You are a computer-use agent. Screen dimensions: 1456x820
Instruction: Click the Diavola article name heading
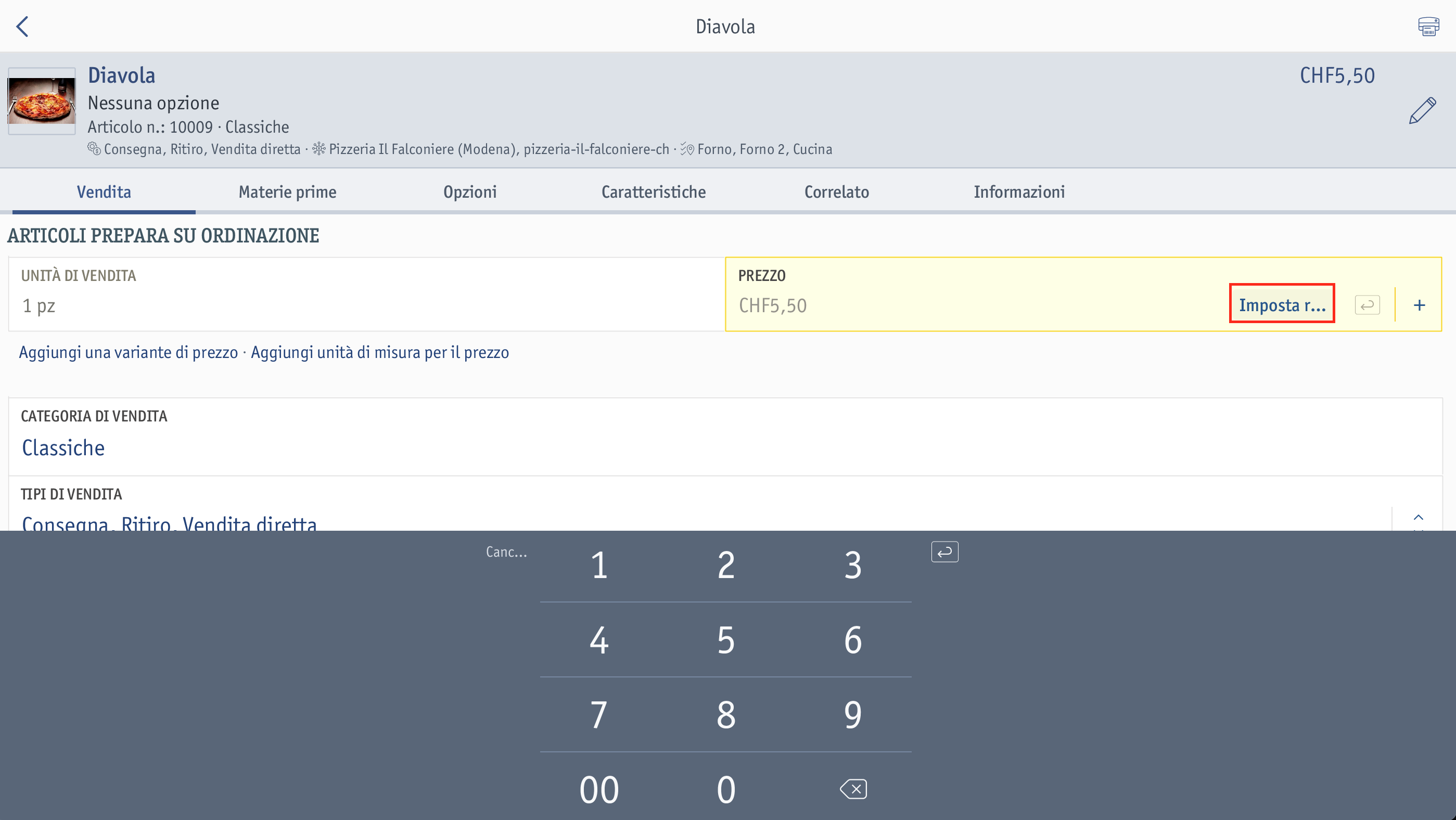(122, 76)
